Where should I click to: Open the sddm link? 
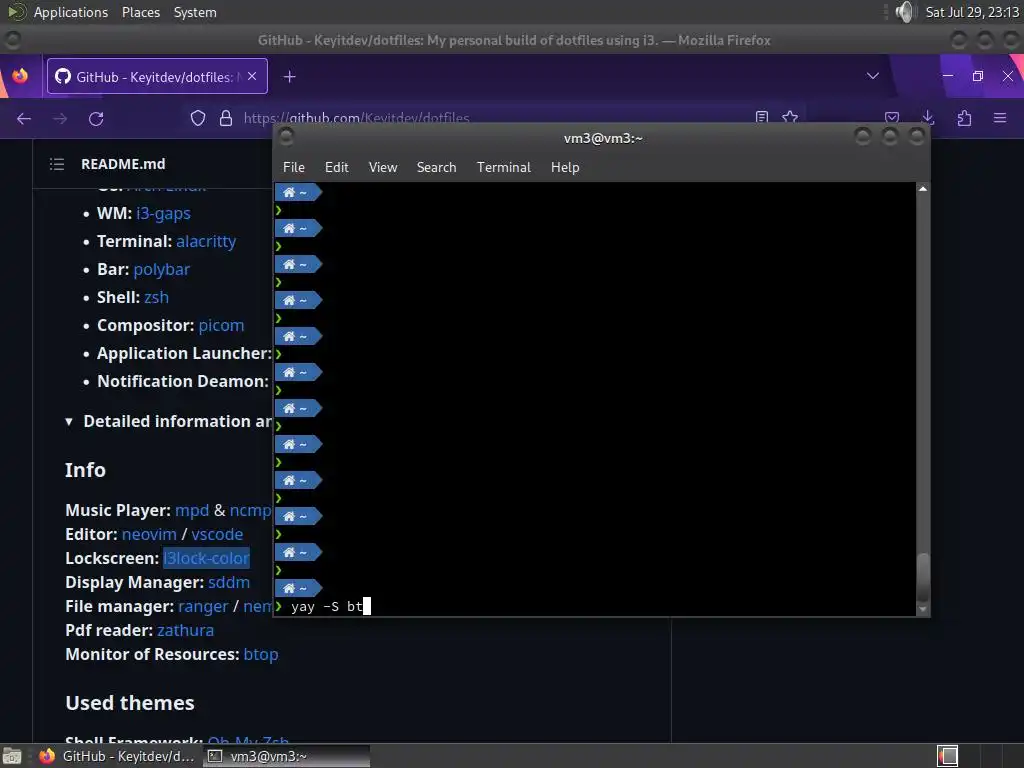click(x=229, y=583)
